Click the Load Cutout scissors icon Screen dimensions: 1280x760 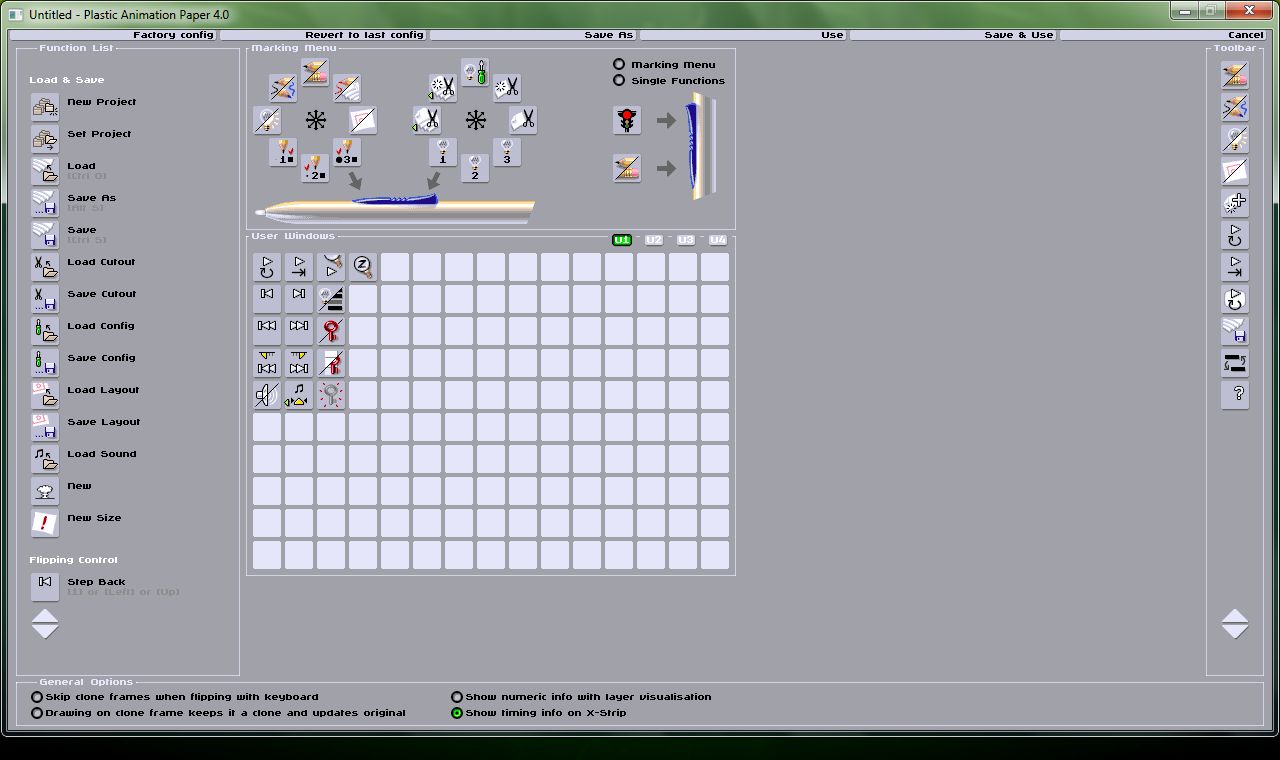click(x=45, y=267)
